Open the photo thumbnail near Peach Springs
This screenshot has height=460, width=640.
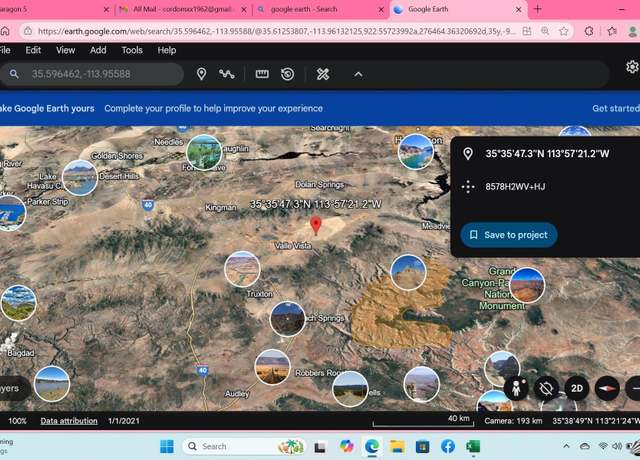tap(288, 319)
